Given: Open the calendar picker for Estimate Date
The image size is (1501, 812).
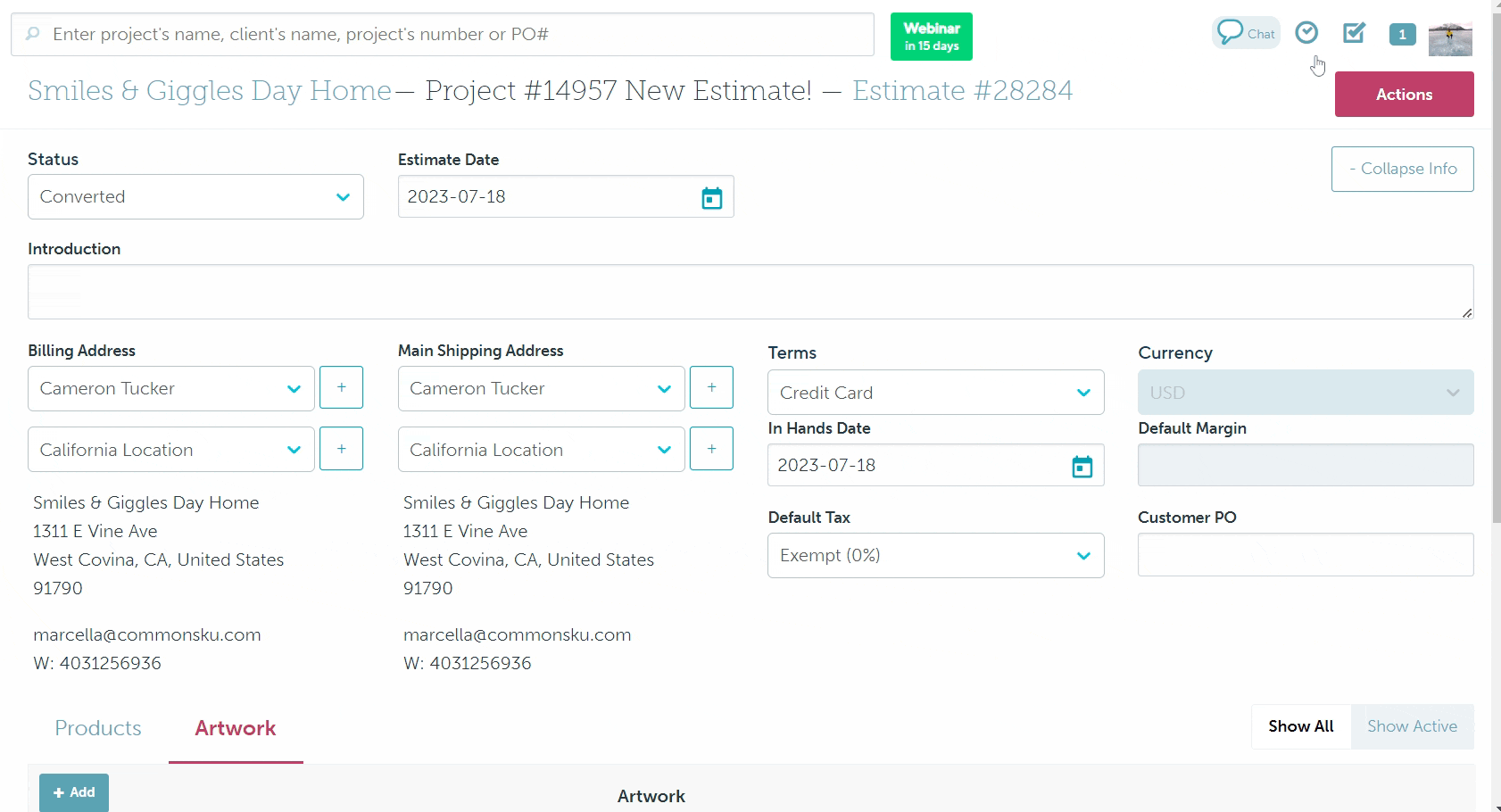Looking at the screenshot, I should pos(711,196).
